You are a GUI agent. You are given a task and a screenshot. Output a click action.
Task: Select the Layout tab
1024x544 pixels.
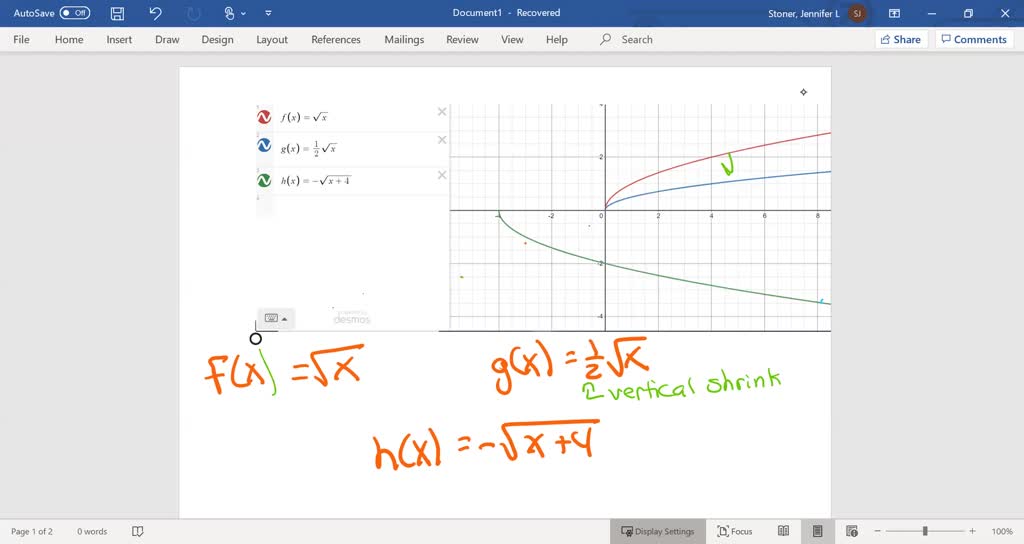point(272,39)
